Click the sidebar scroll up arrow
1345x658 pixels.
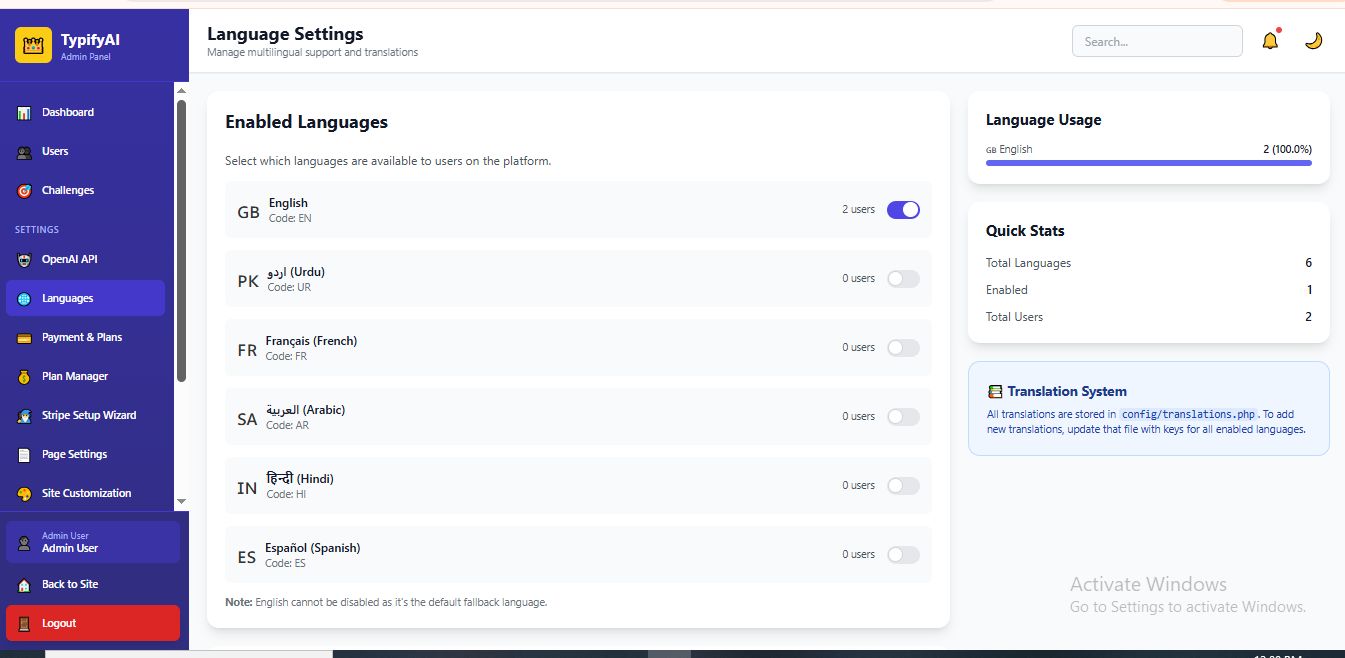181,91
